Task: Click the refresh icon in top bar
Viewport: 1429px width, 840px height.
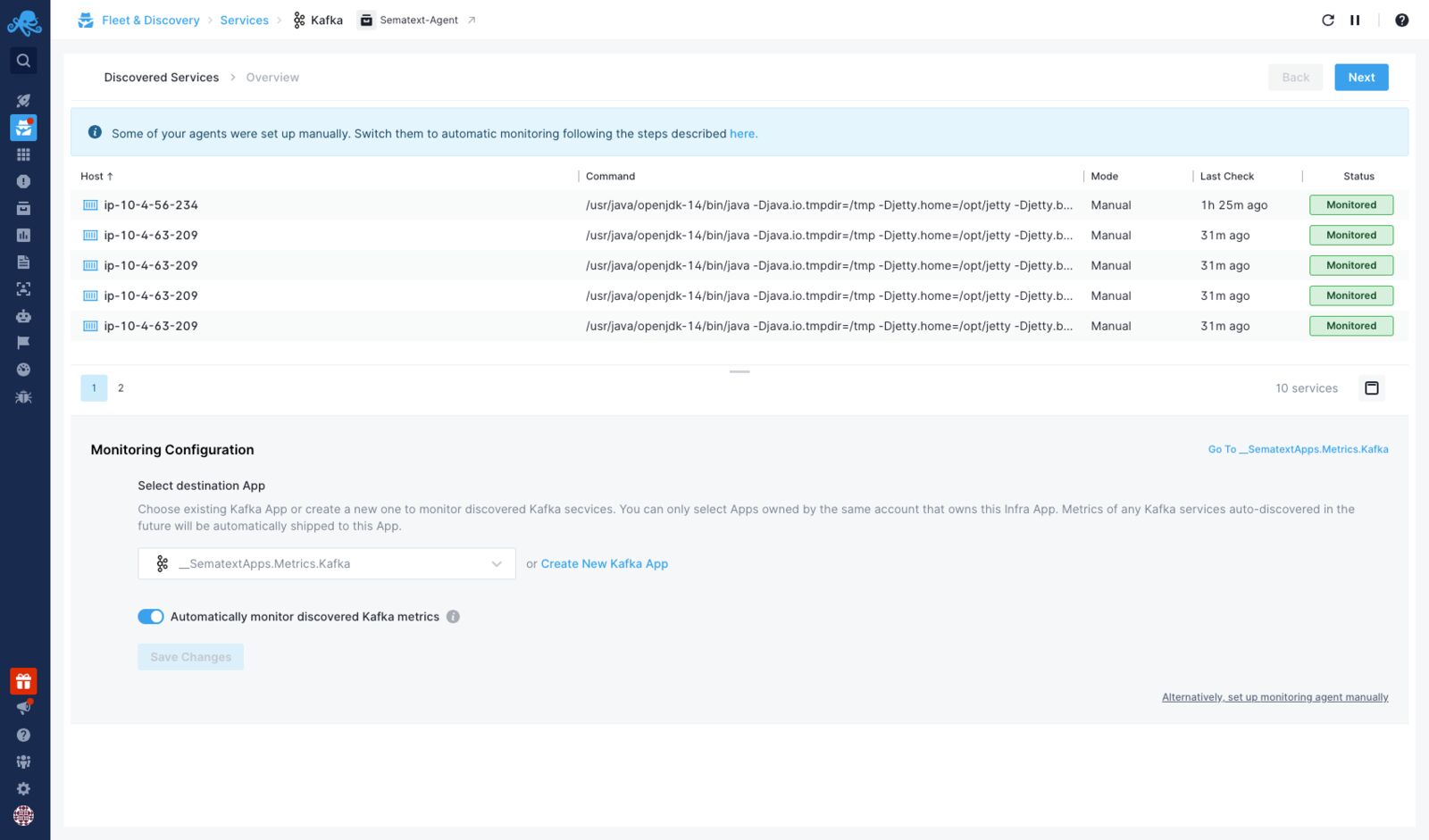Action: pos(1328,20)
